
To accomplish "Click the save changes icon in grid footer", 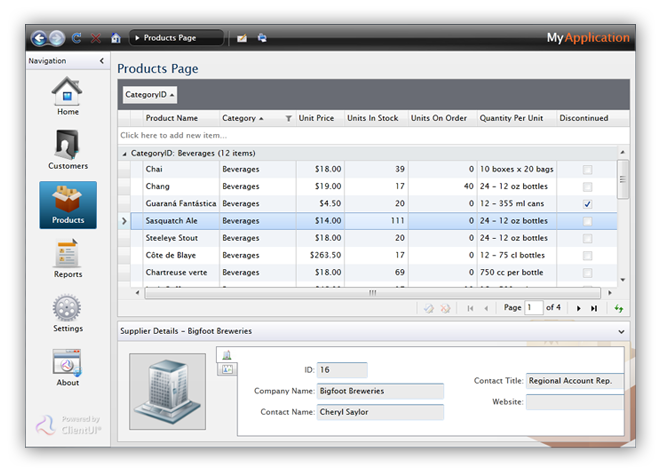I will pyautogui.click(x=428, y=308).
